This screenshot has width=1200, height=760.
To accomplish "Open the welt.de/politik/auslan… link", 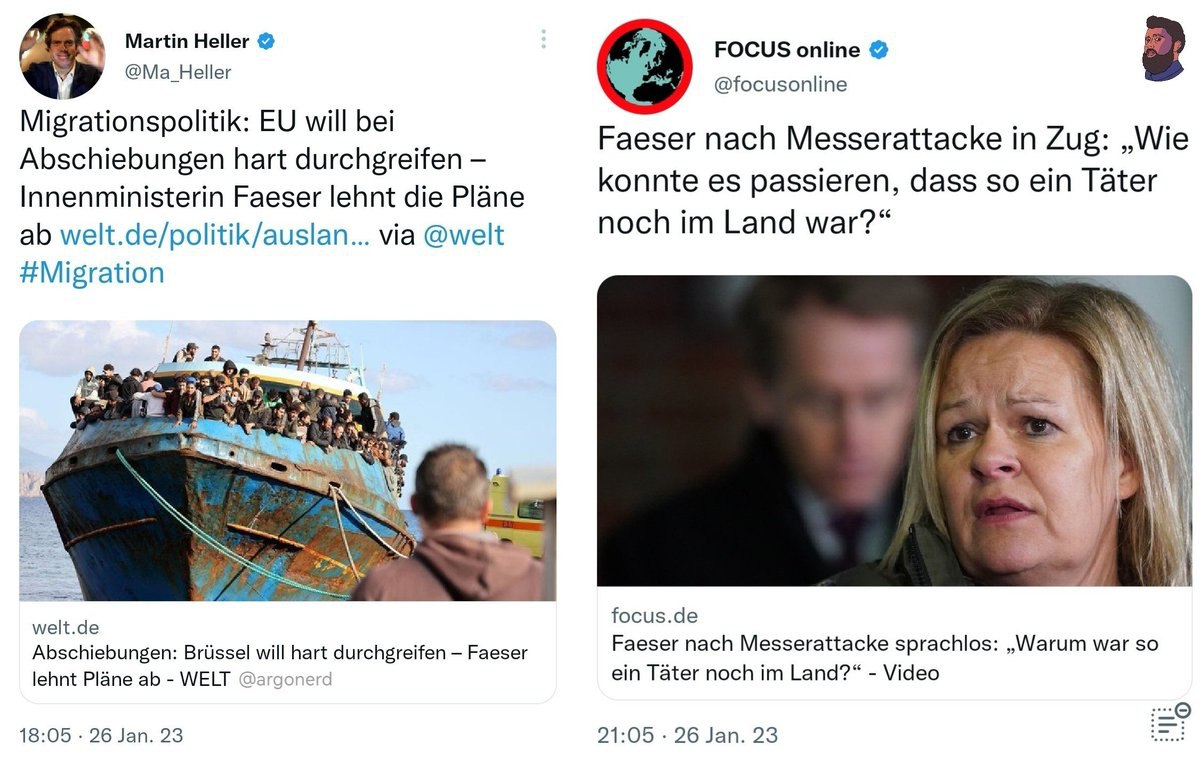I will pos(214,235).
